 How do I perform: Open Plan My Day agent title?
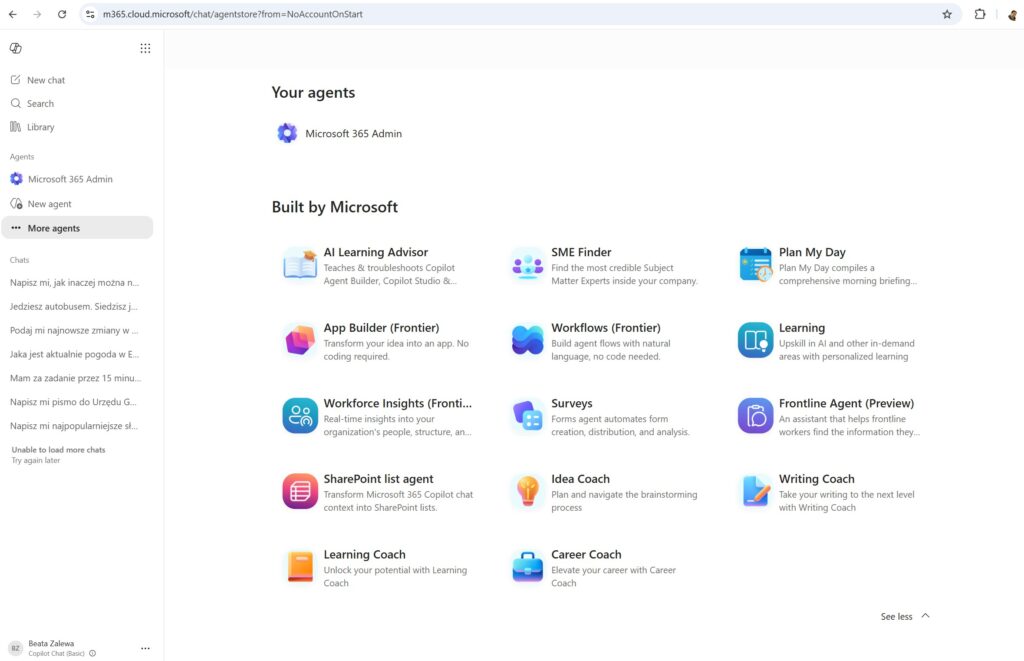pyautogui.click(x=812, y=252)
